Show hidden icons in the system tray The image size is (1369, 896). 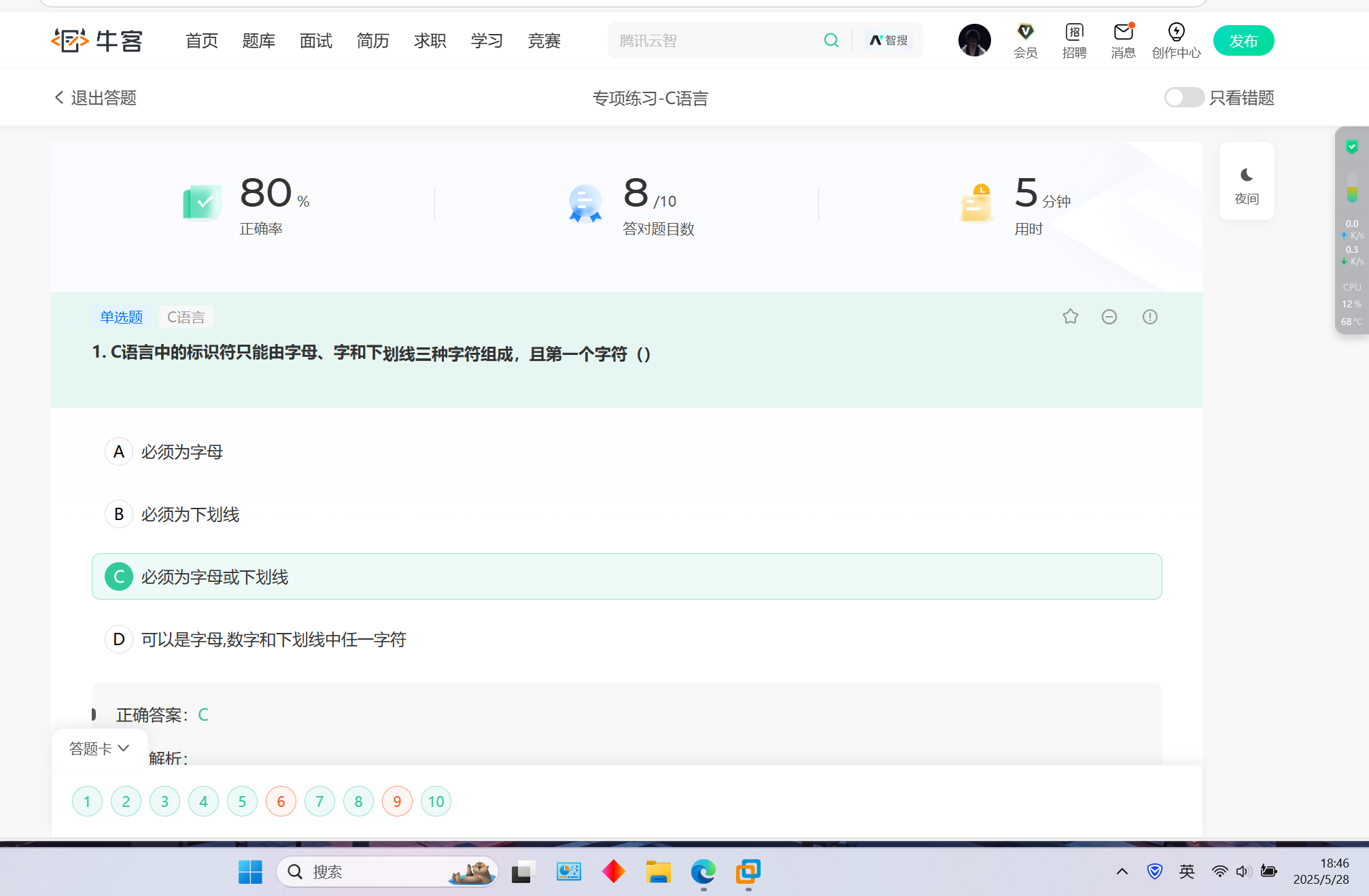1122,872
